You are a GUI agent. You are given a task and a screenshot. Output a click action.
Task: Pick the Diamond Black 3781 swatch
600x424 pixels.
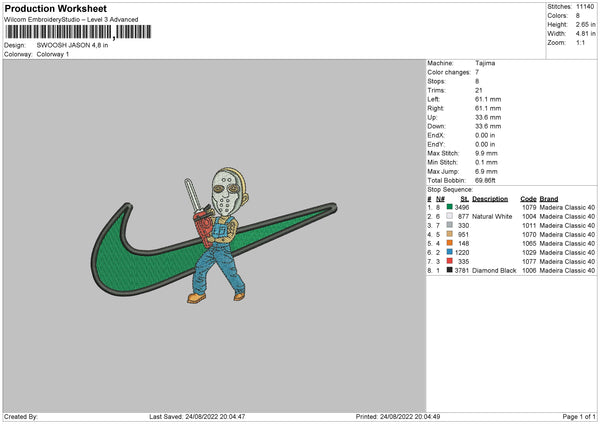(450, 269)
